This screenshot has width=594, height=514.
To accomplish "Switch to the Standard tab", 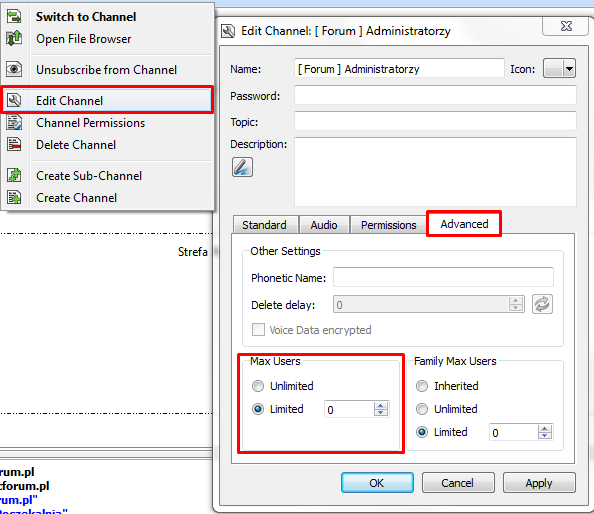I will tap(265, 225).
